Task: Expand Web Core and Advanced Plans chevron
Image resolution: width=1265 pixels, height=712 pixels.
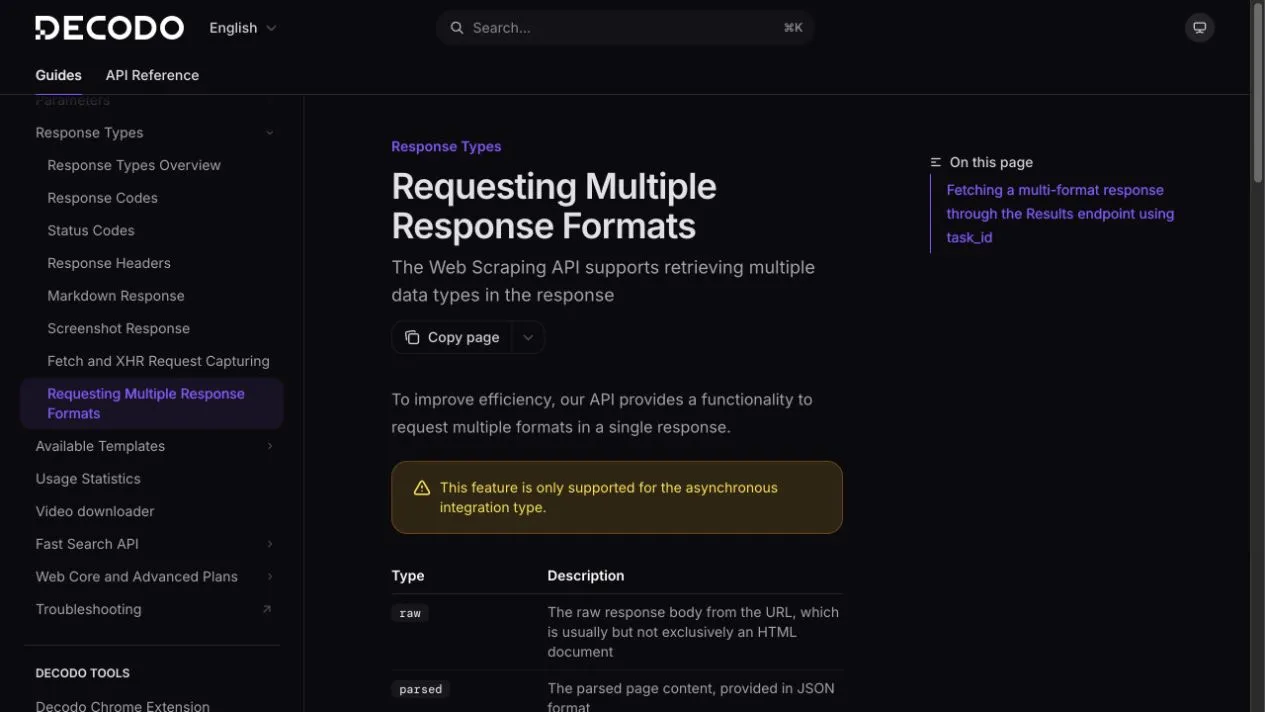Action: coord(269,577)
